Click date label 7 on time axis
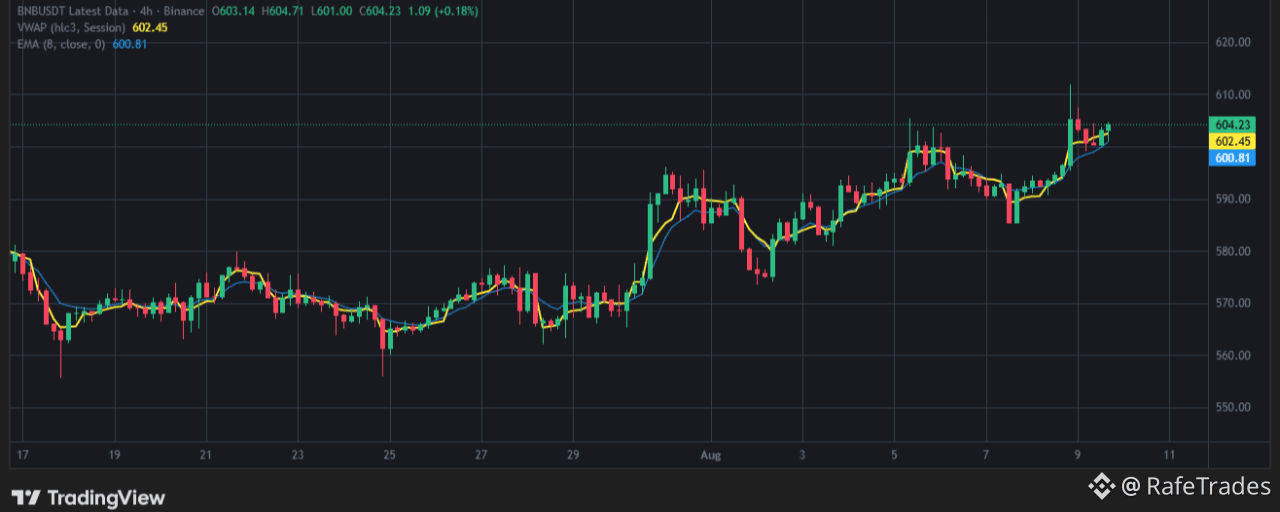 point(986,455)
